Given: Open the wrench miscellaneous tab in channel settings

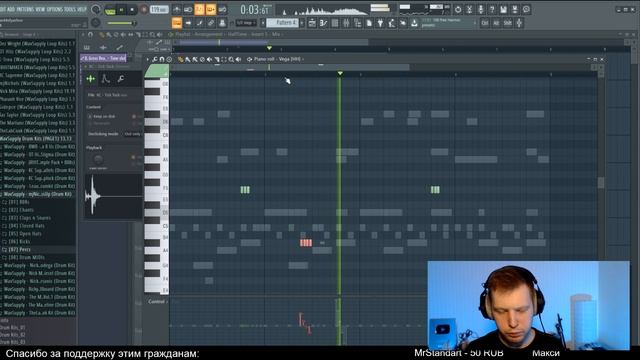Looking at the screenshot, I should (x=120, y=78).
